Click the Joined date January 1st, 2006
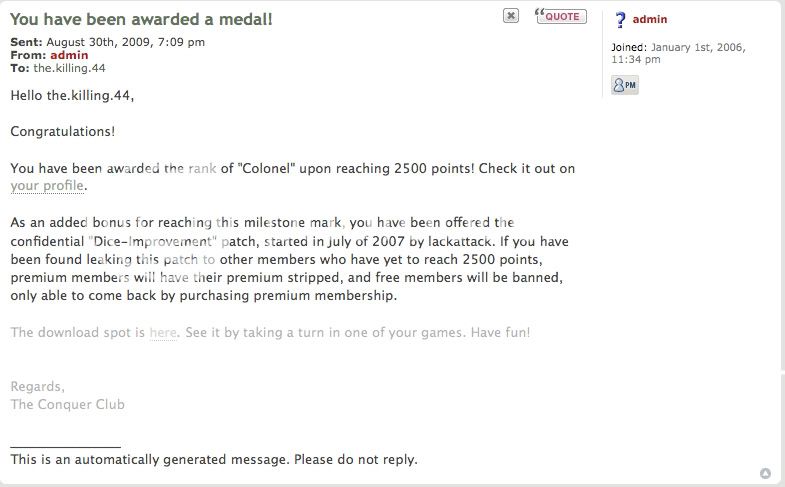The width and height of the screenshot is (785, 487). coord(697,47)
